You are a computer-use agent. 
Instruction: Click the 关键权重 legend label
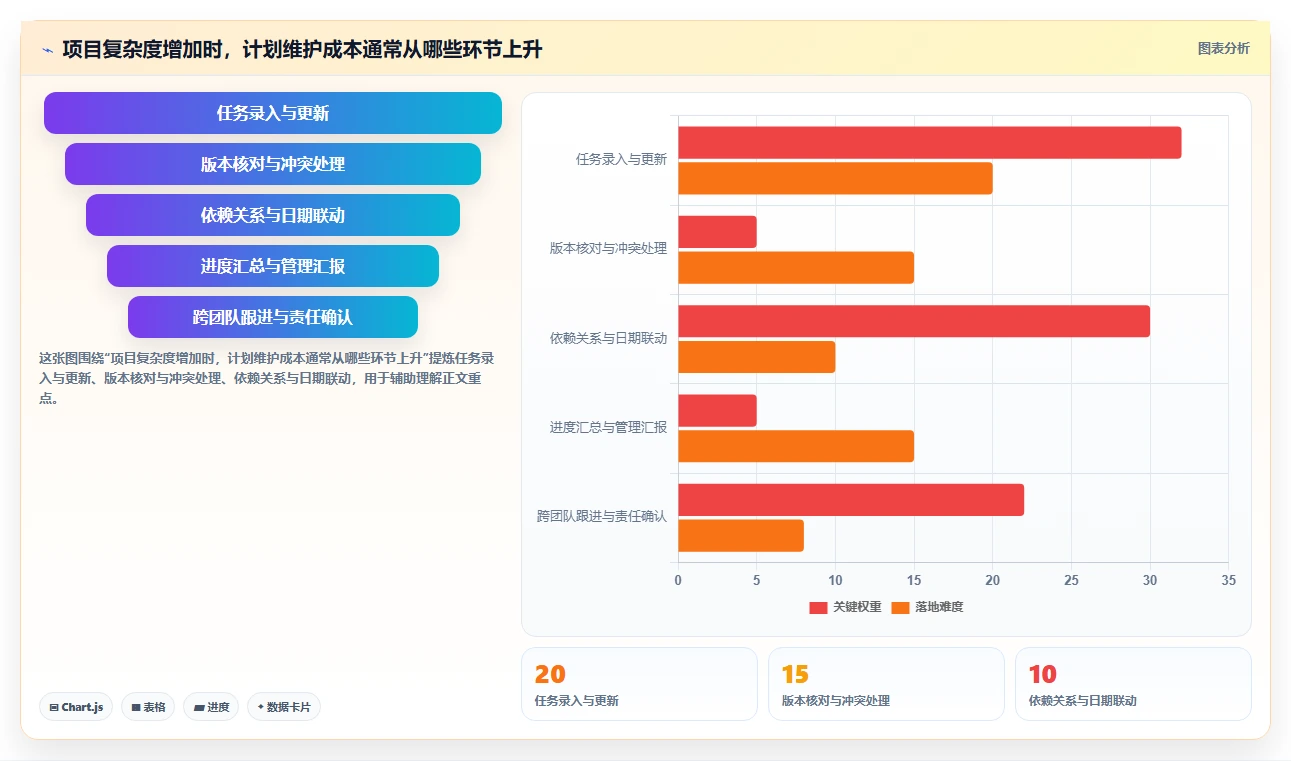tap(857, 608)
